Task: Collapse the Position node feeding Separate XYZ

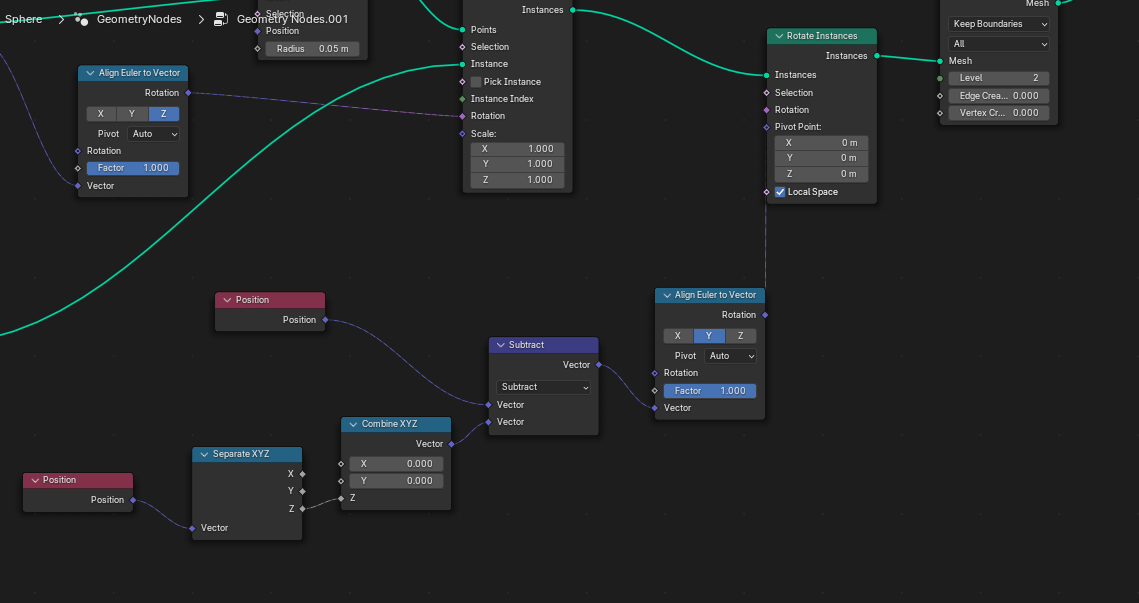Action: click(33, 480)
